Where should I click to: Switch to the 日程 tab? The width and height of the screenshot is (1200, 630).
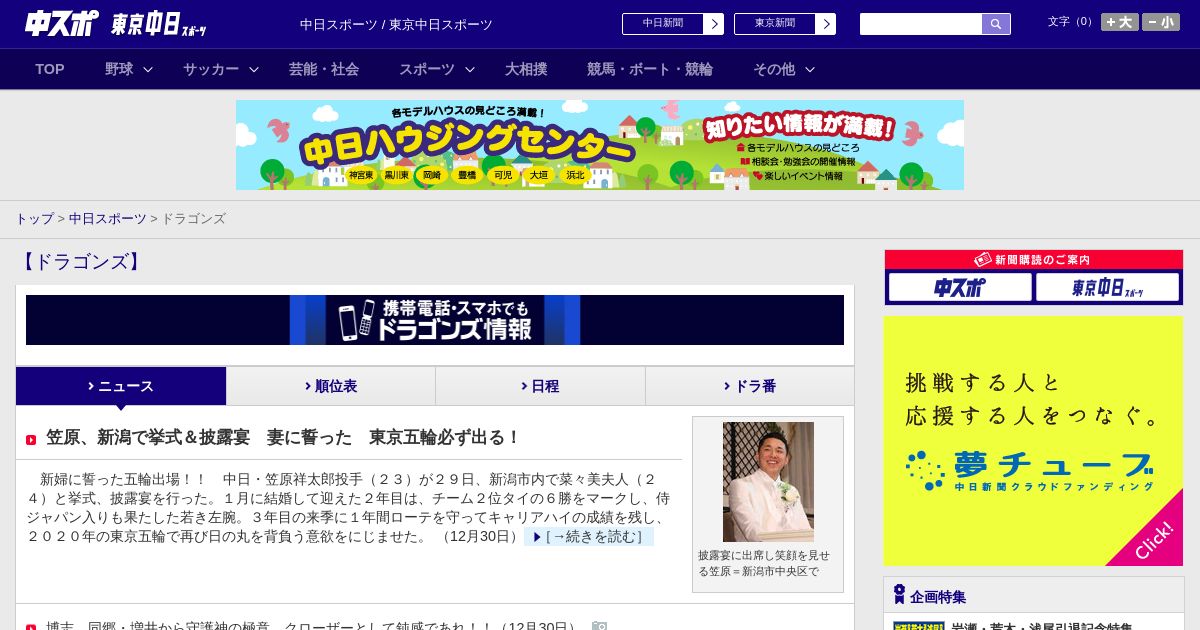540,386
